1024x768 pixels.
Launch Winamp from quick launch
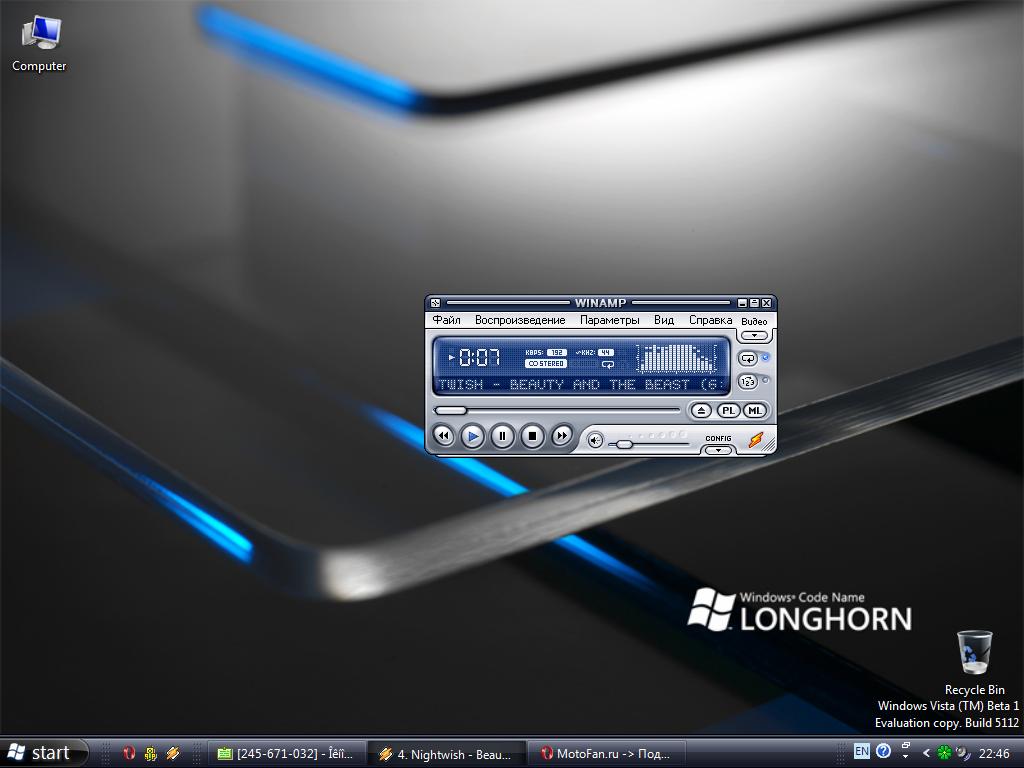pyautogui.click(x=172, y=754)
